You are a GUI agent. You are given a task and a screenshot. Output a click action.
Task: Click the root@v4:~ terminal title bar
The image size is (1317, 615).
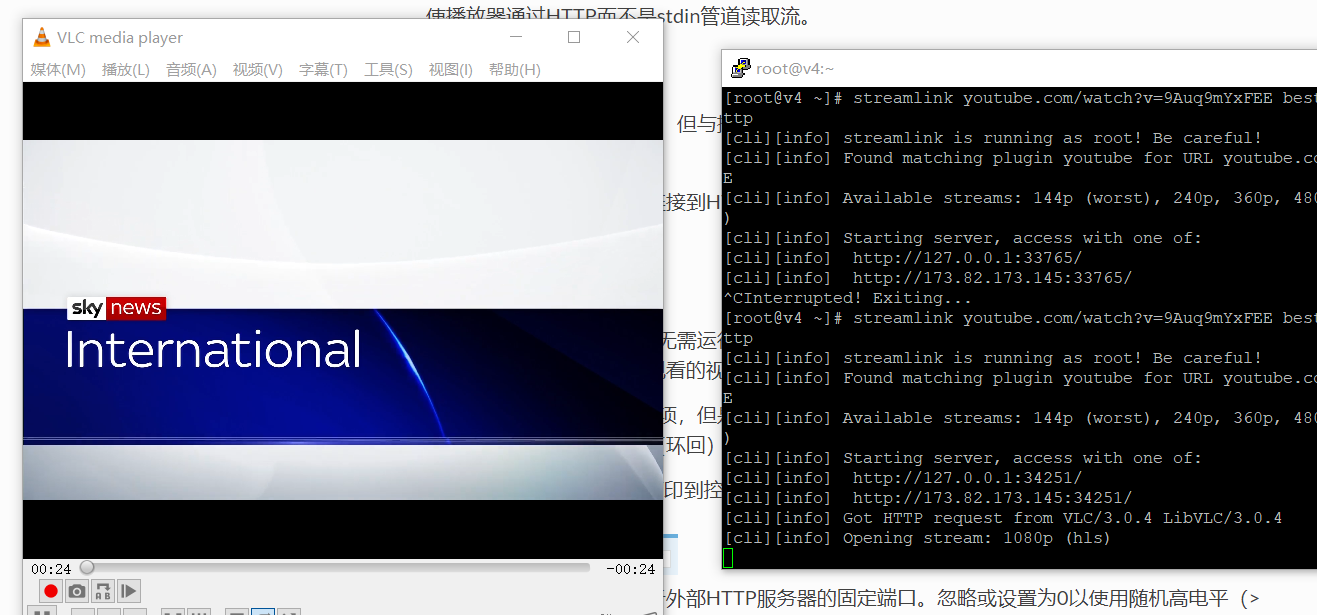click(1000, 68)
